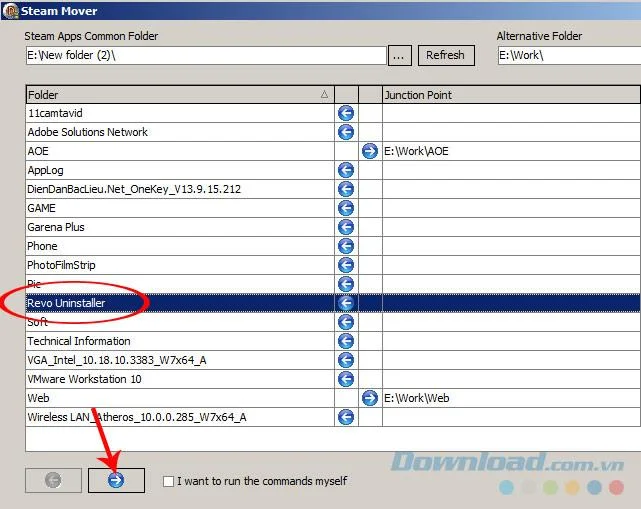
Task: Click the move-to-alternative right arrow button
Action: tap(116, 480)
